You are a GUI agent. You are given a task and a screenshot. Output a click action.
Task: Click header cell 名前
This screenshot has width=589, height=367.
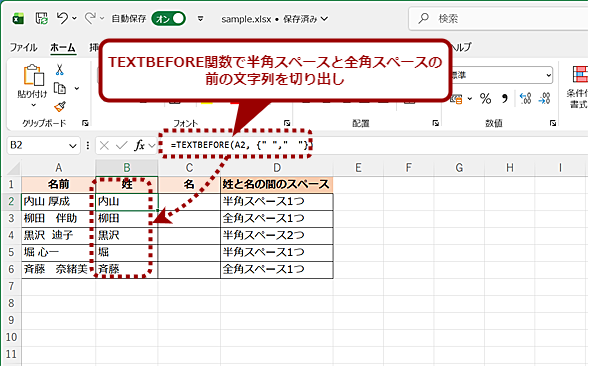point(59,184)
